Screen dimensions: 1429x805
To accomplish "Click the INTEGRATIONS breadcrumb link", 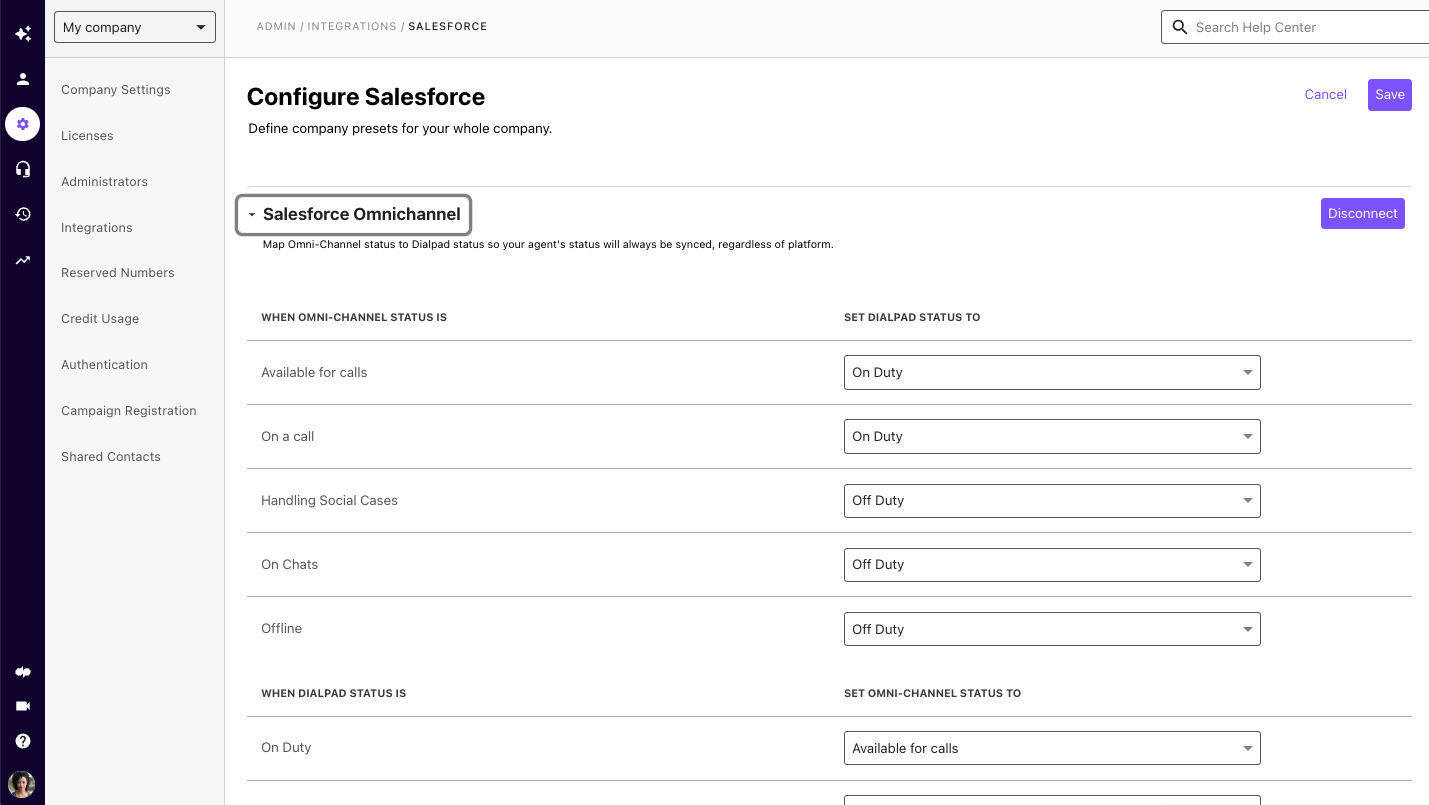I will click(x=352, y=27).
